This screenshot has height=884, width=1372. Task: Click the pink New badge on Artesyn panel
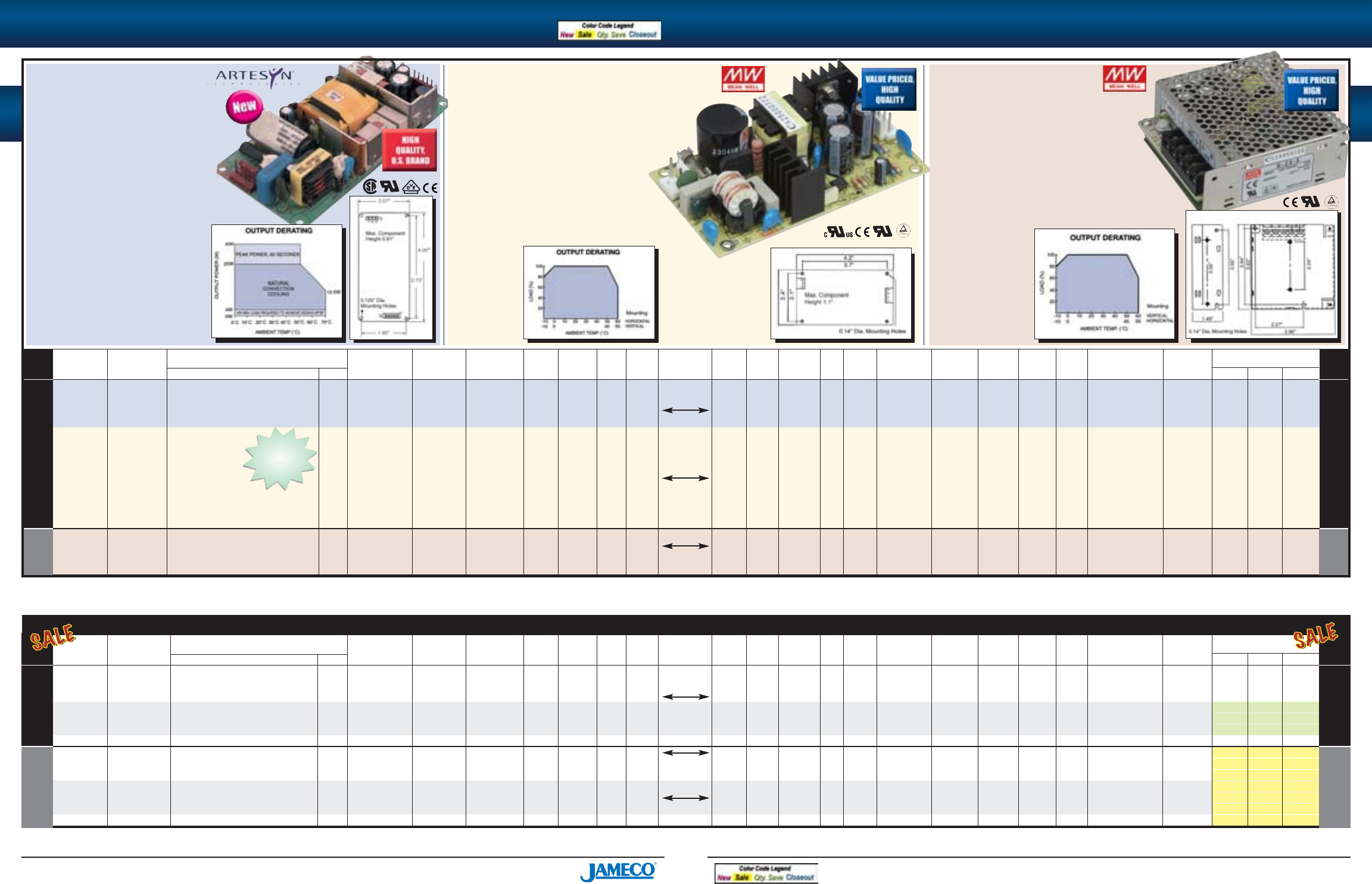[x=244, y=107]
